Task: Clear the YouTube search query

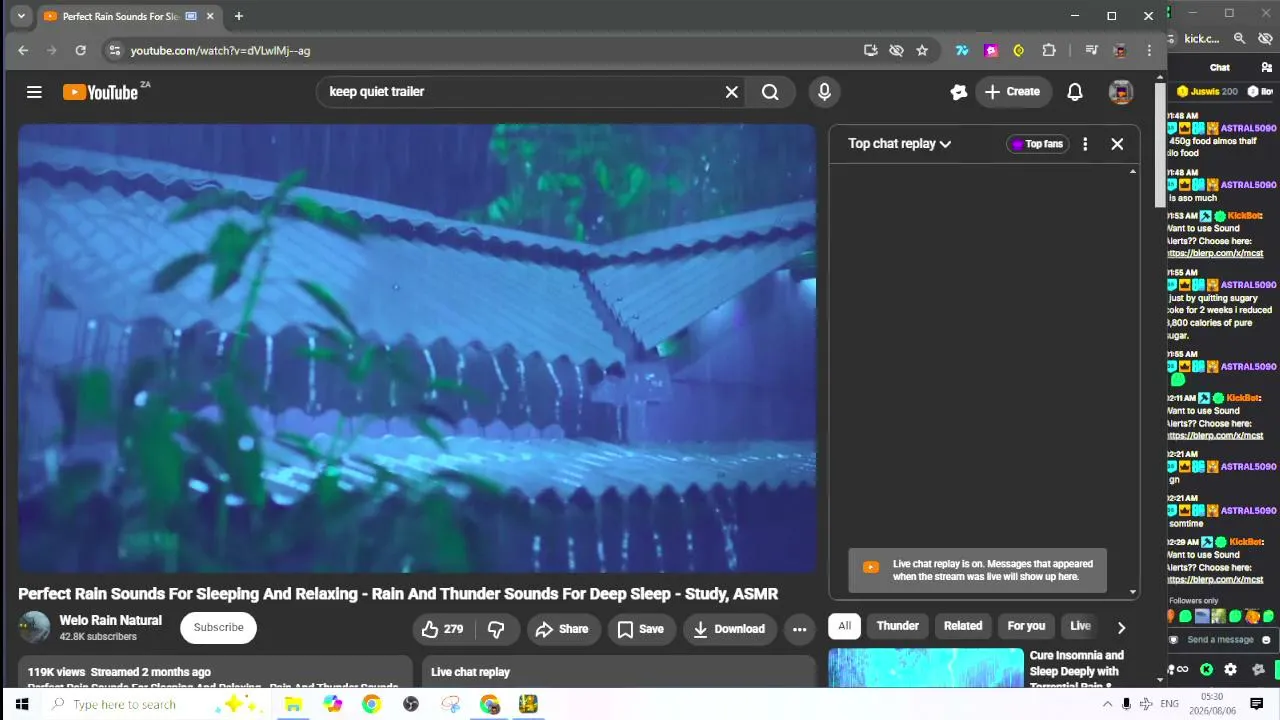Action: coord(732,92)
